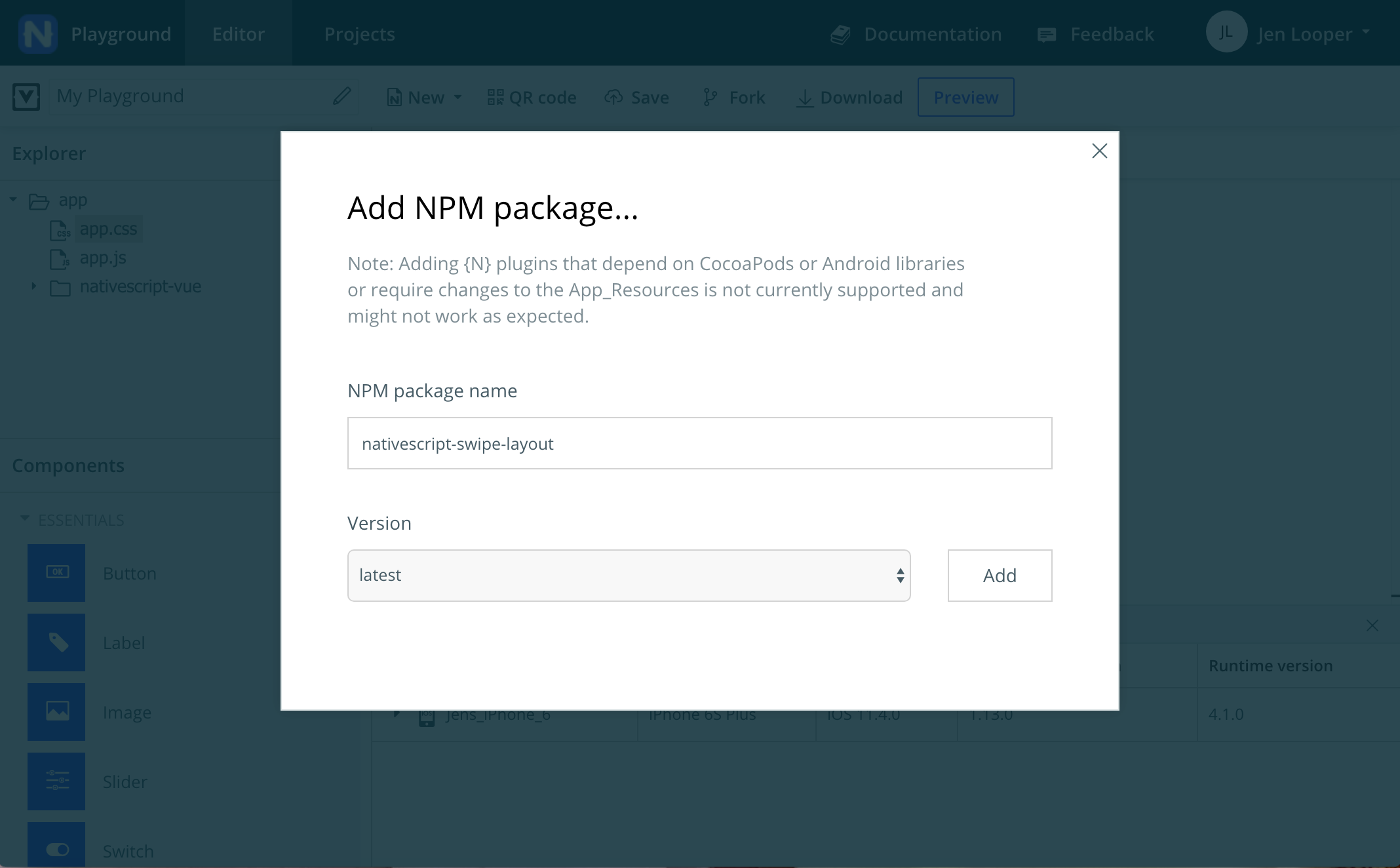Open the Version dropdown
The image size is (1400, 868).
[629, 576]
